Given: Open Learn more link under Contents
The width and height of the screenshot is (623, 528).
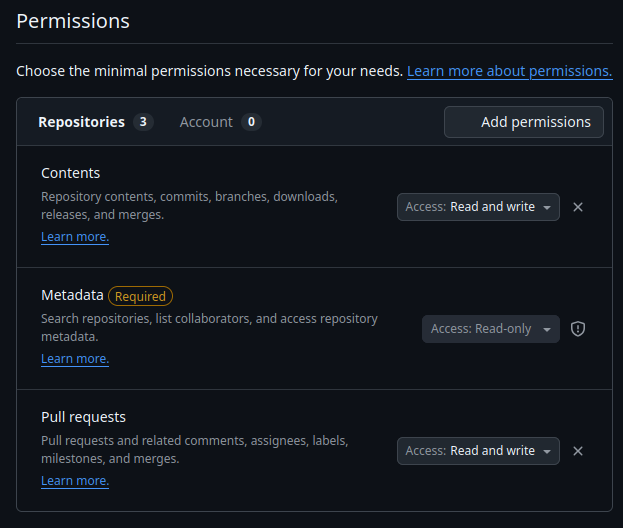Looking at the screenshot, I should coord(75,237).
